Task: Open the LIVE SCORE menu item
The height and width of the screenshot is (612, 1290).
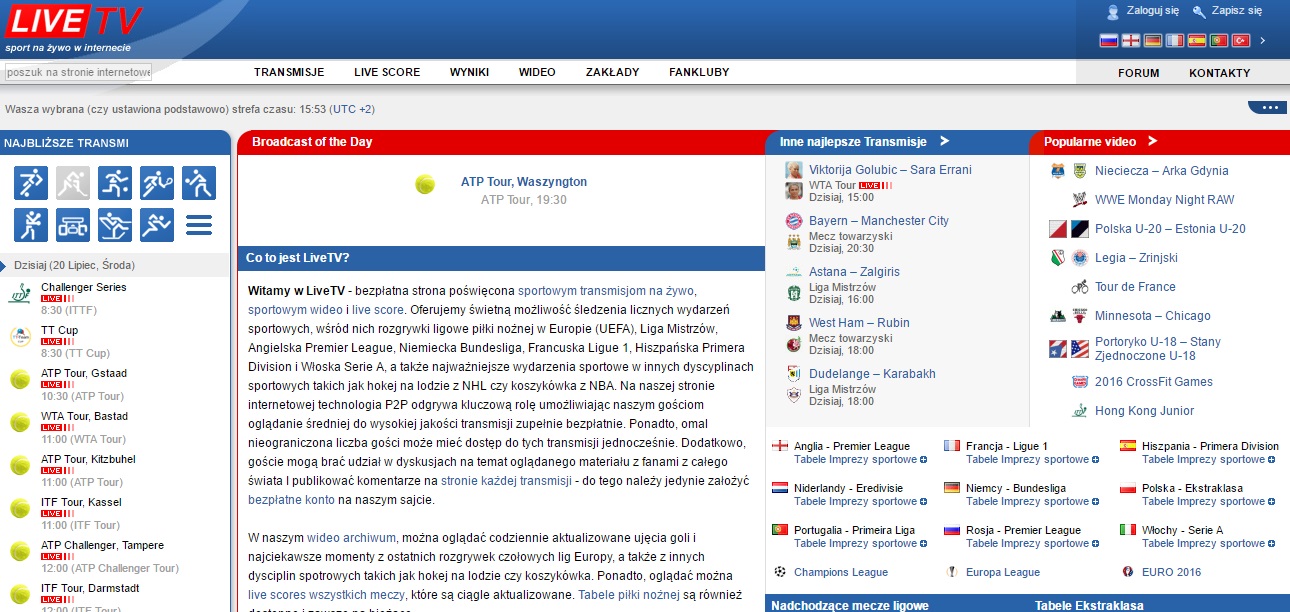Action: (387, 72)
